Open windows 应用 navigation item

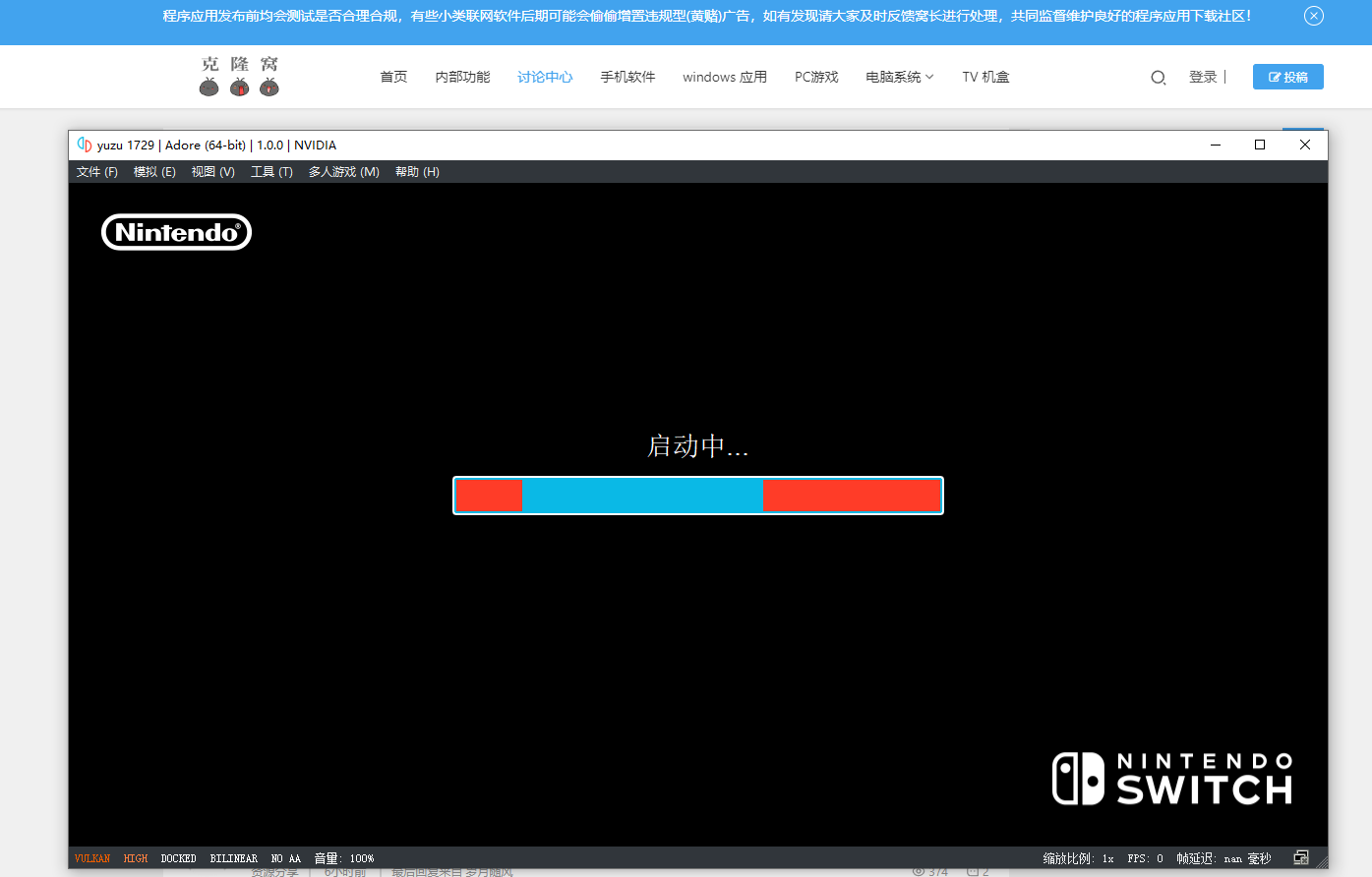pos(725,77)
